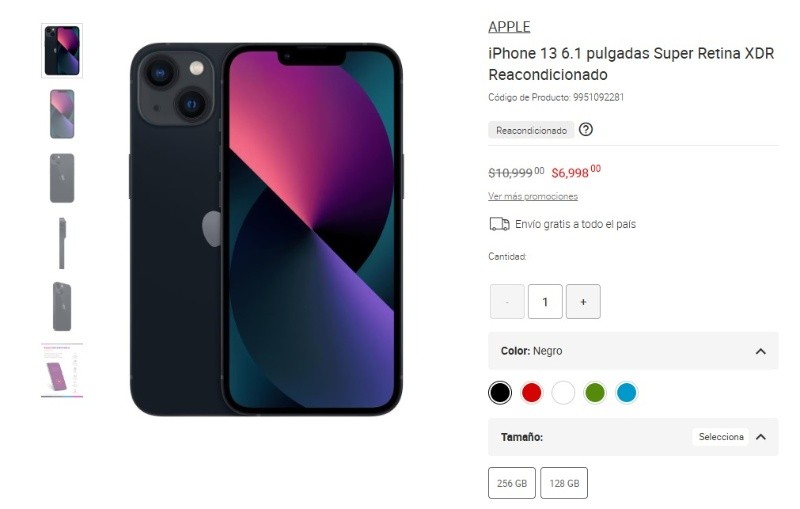This screenshot has height=509, width=800.
Task: Select the black color swatch
Action: [499, 393]
